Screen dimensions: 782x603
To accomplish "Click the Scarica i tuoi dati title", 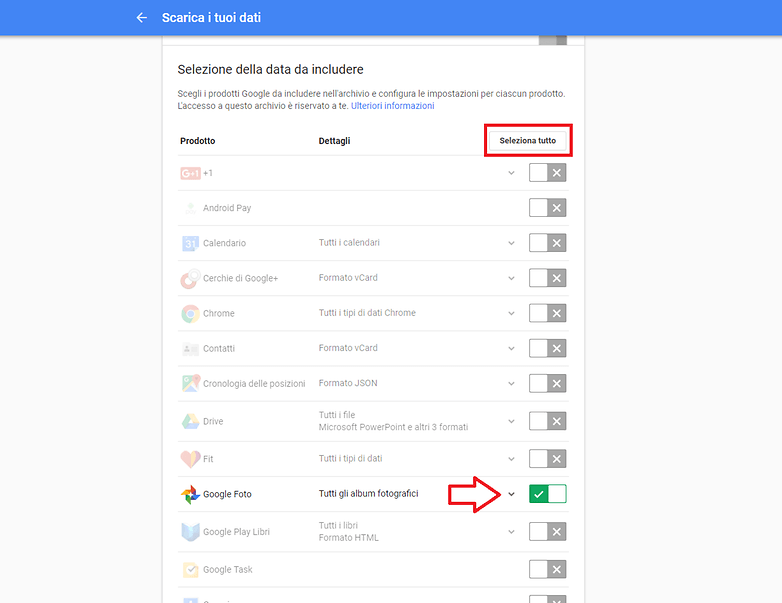I will [x=211, y=18].
